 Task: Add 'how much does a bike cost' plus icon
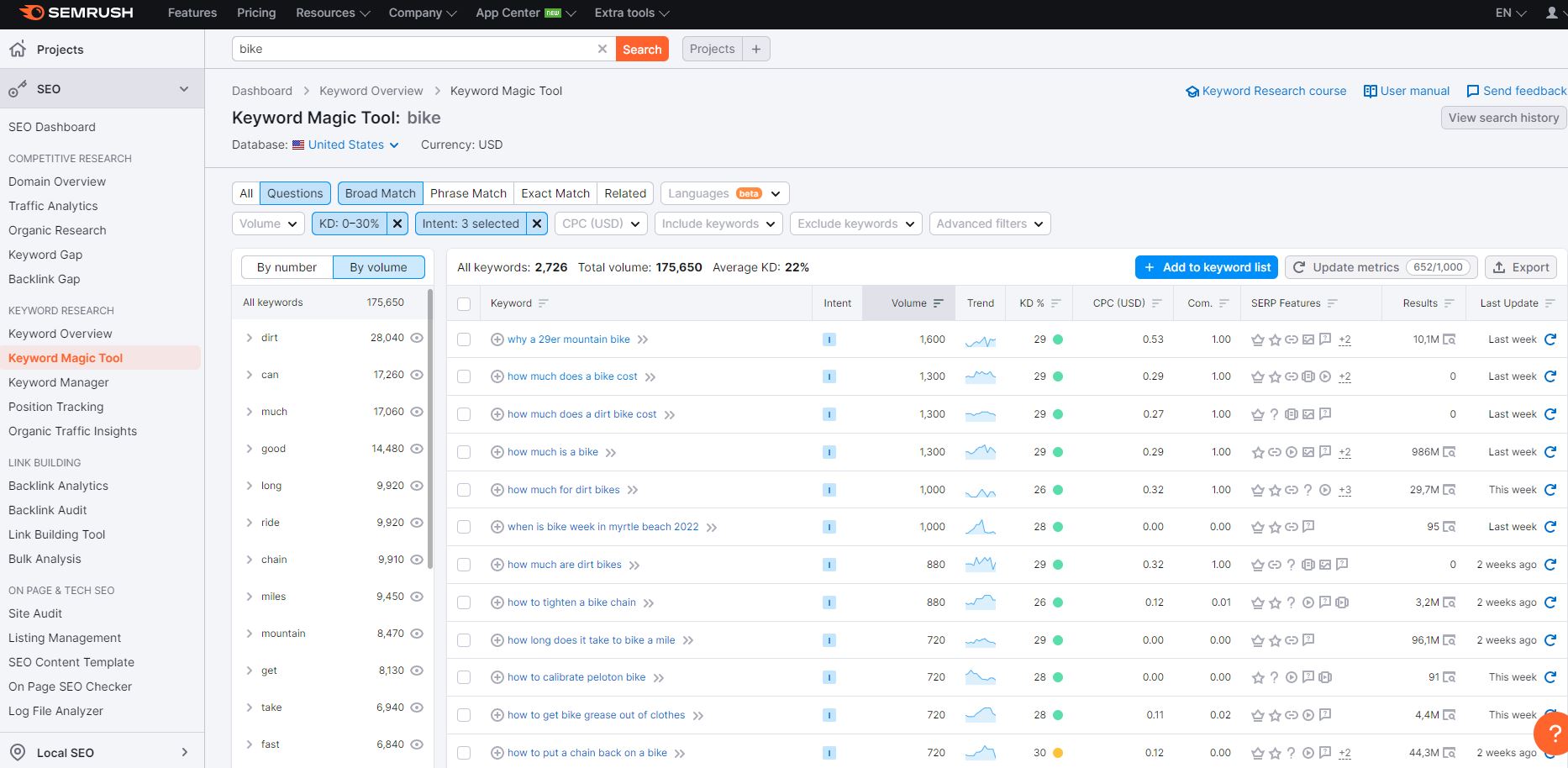pos(497,376)
